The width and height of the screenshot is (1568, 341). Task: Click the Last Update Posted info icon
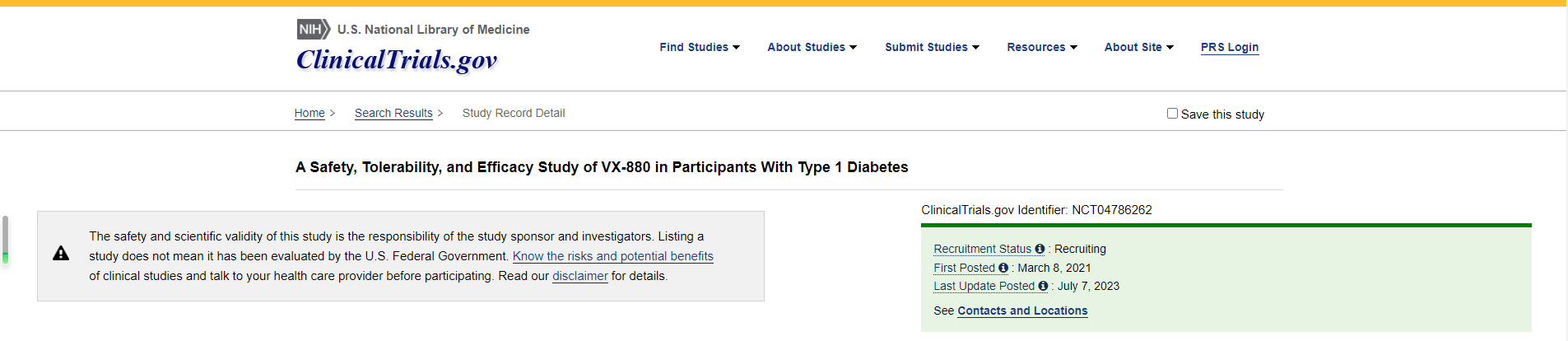[1043, 286]
